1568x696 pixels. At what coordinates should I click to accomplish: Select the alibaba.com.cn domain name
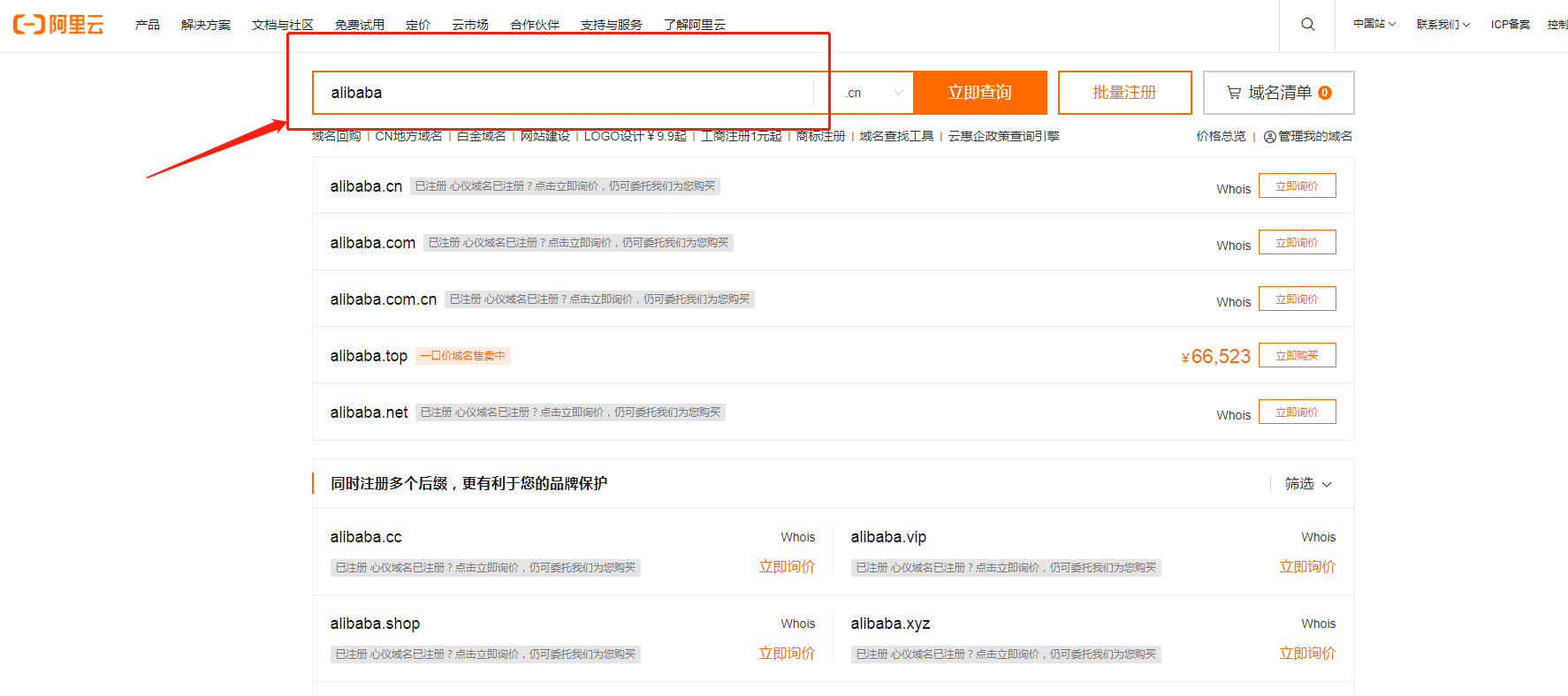pos(384,299)
